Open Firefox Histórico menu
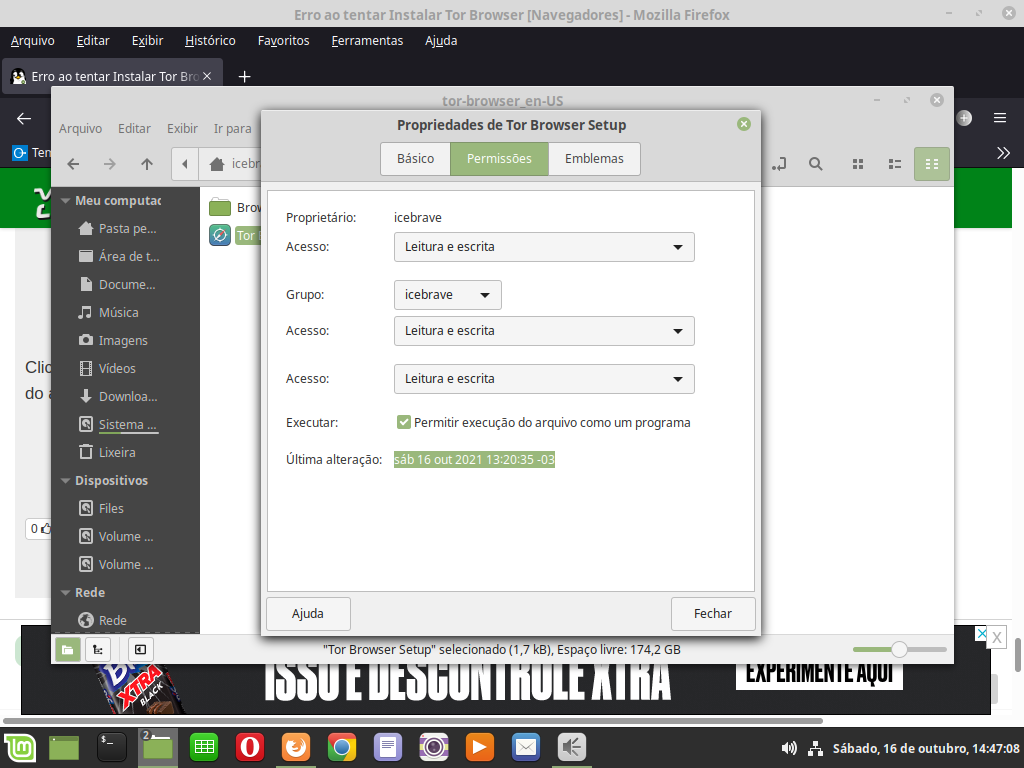Image resolution: width=1024 pixels, height=768 pixels. click(x=210, y=40)
